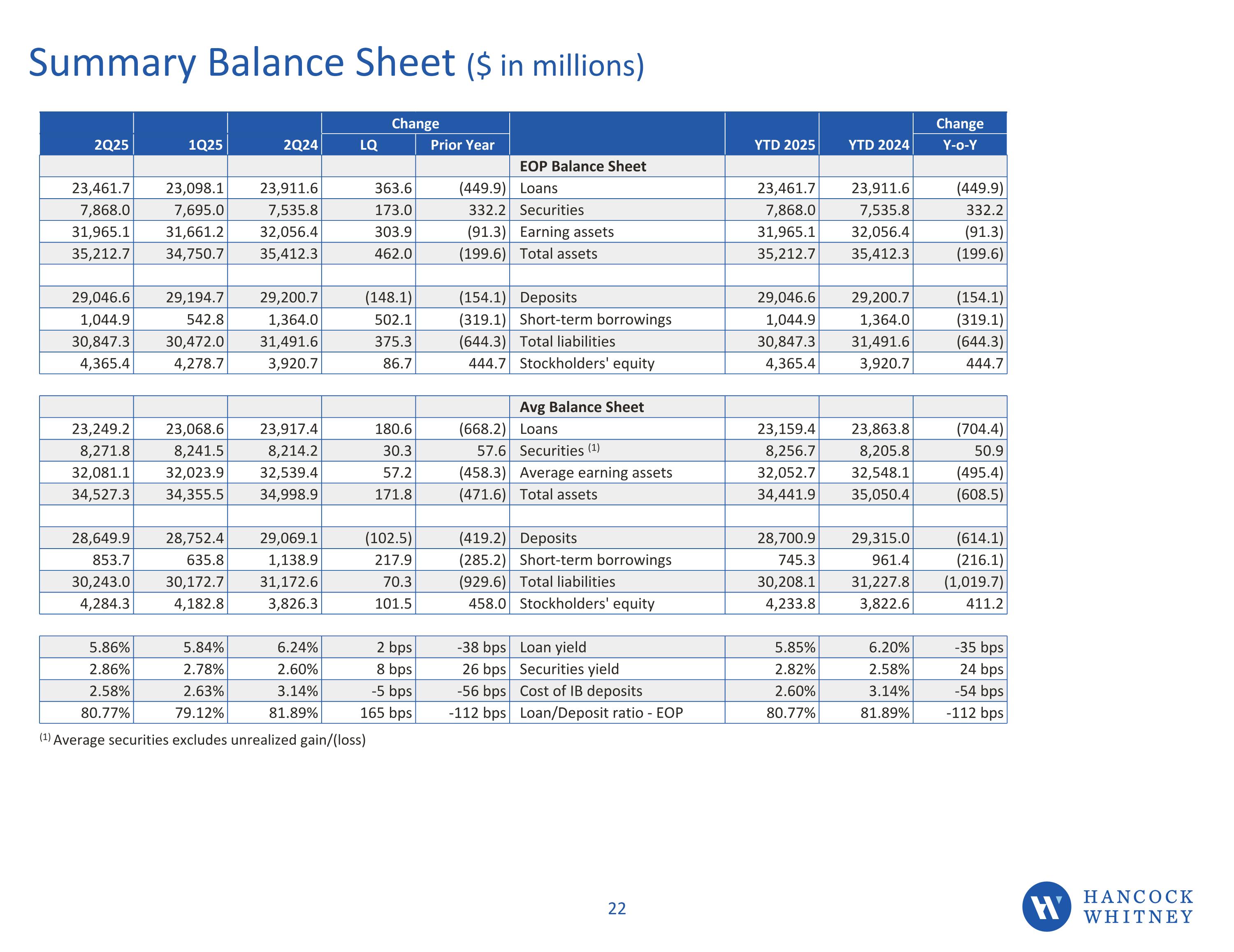The height and width of the screenshot is (952, 1234).
Task: Click the Summary Balance Sheet title
Action: pyautogui.click(x=336, y=63)
